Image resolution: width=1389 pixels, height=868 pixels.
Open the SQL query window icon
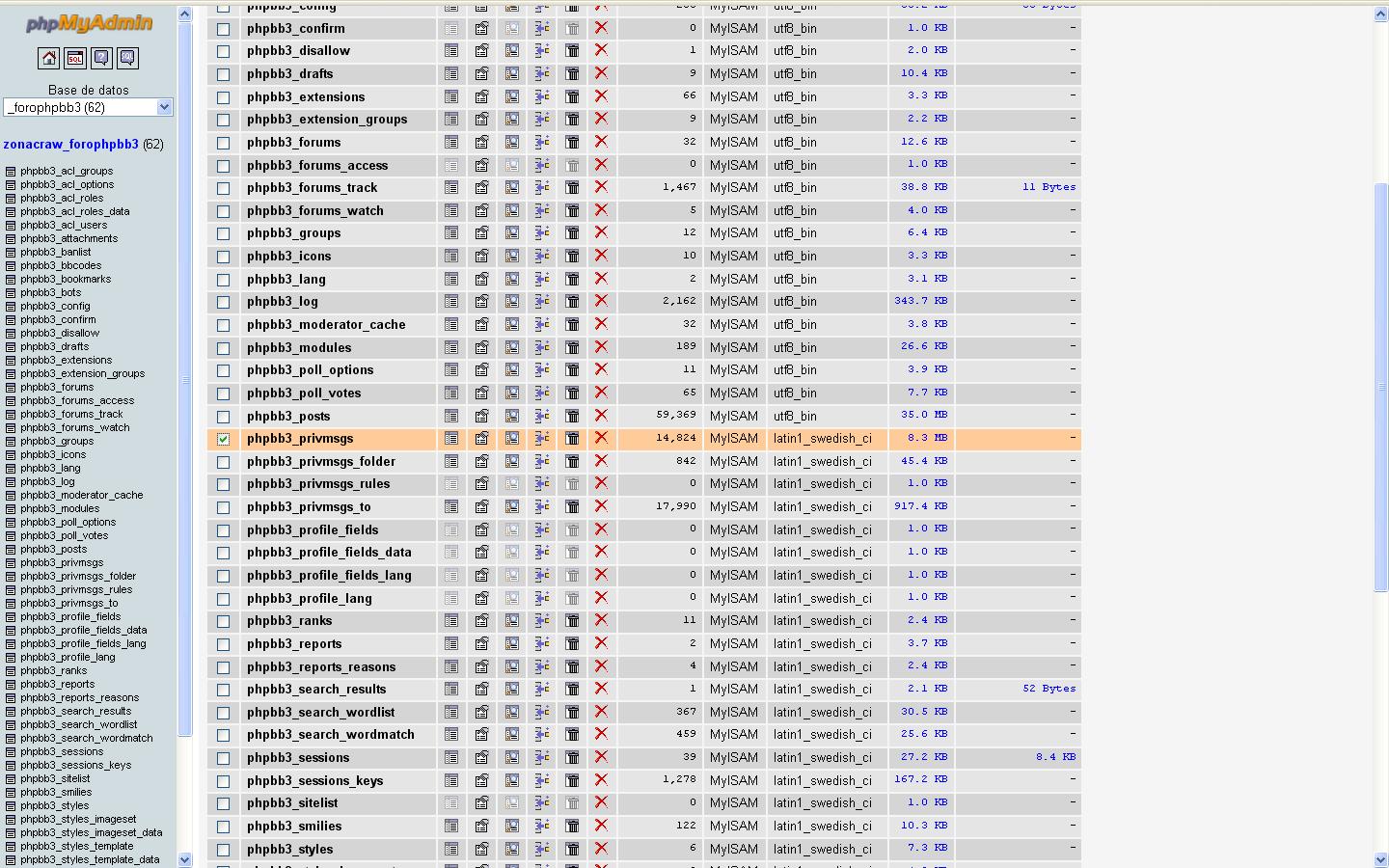pyautogui.click(x=75, y=59)
